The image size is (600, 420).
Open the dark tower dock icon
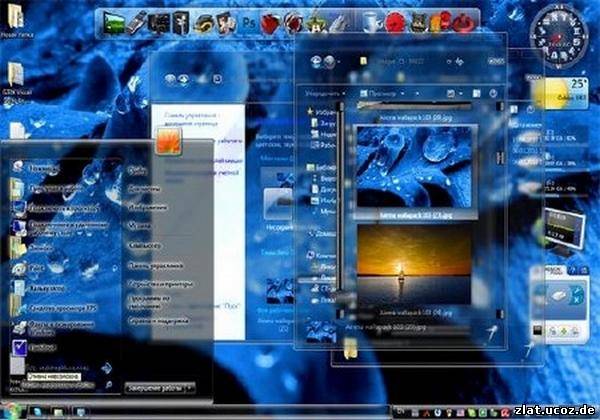[x=181, y=23]
